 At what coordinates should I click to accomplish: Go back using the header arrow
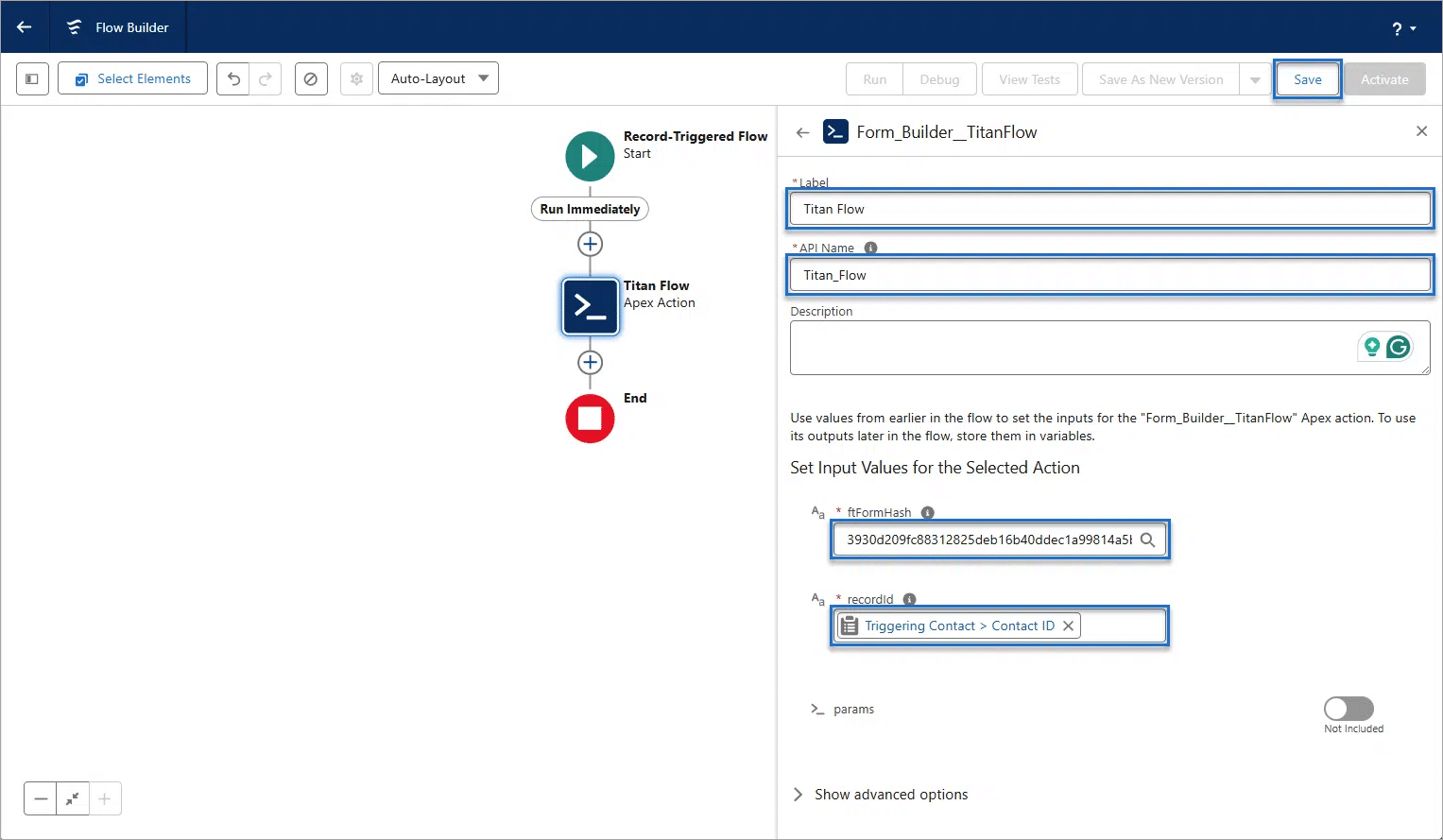tap(25, 27)
